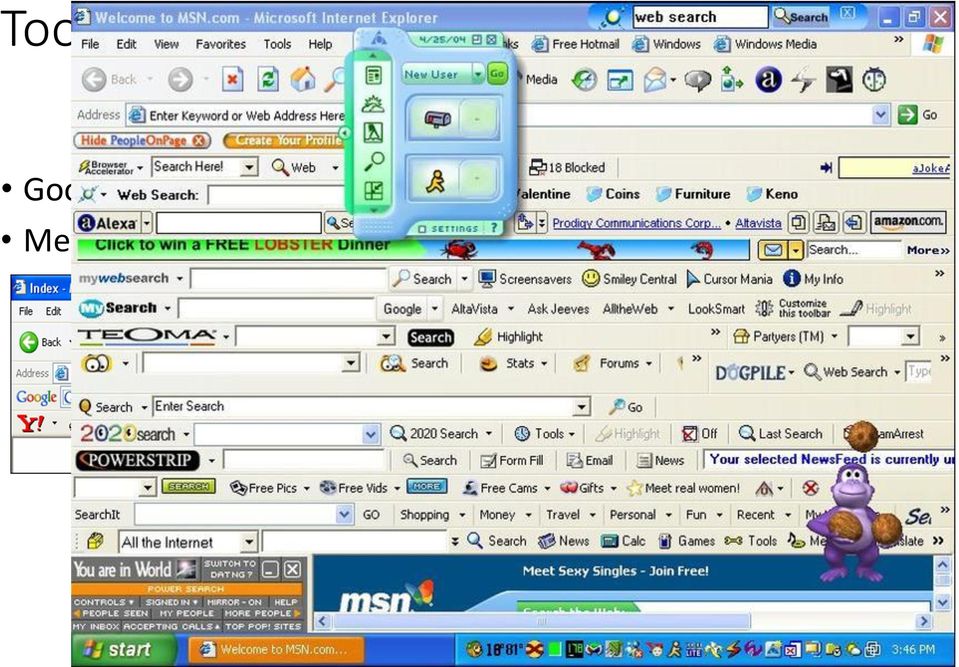Expand the 'Search Here!' combo box
Screen dimensions: 959x667
coord(249,167)
